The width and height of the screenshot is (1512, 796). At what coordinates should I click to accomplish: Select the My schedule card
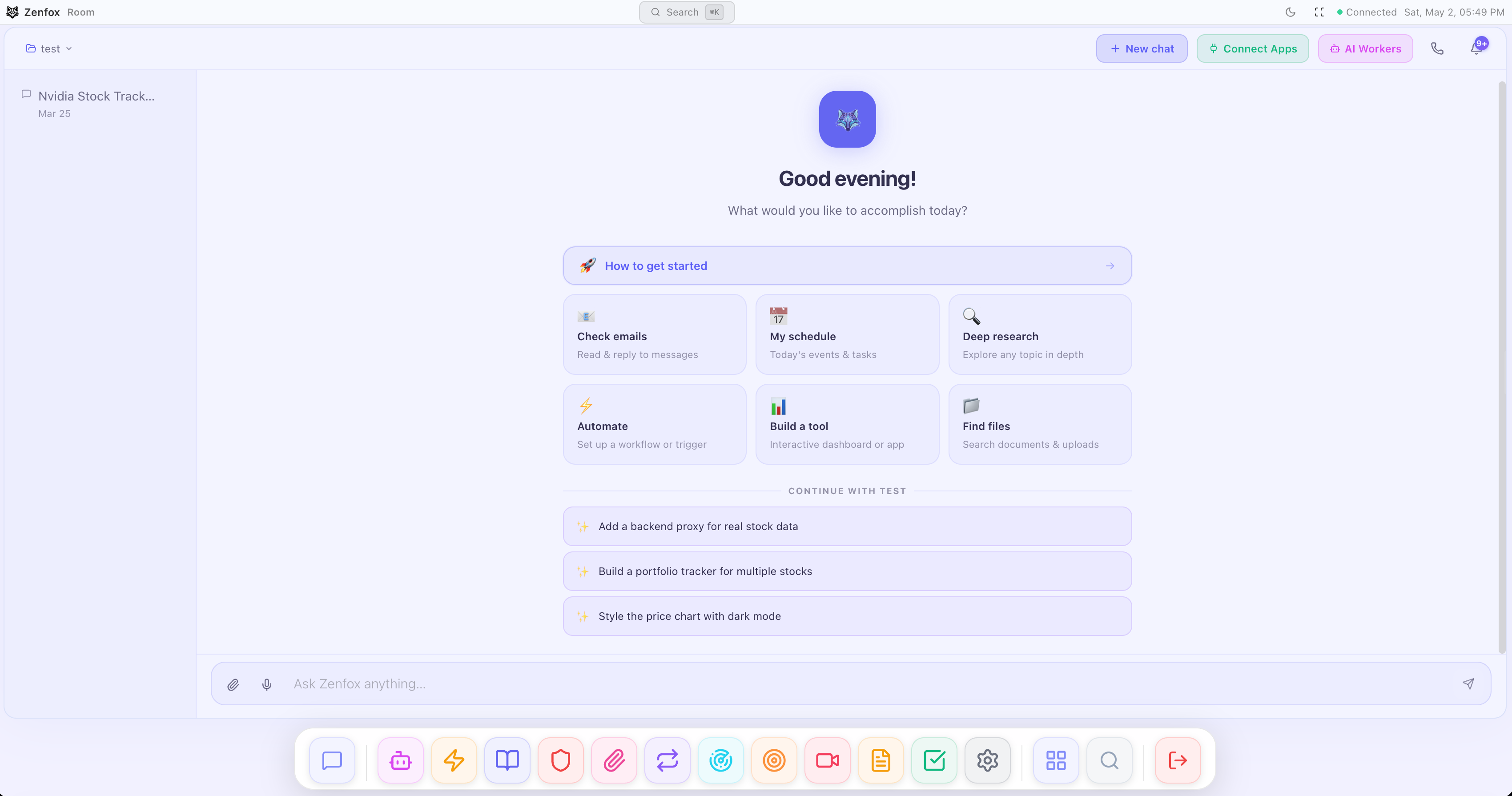pos(847,334)
